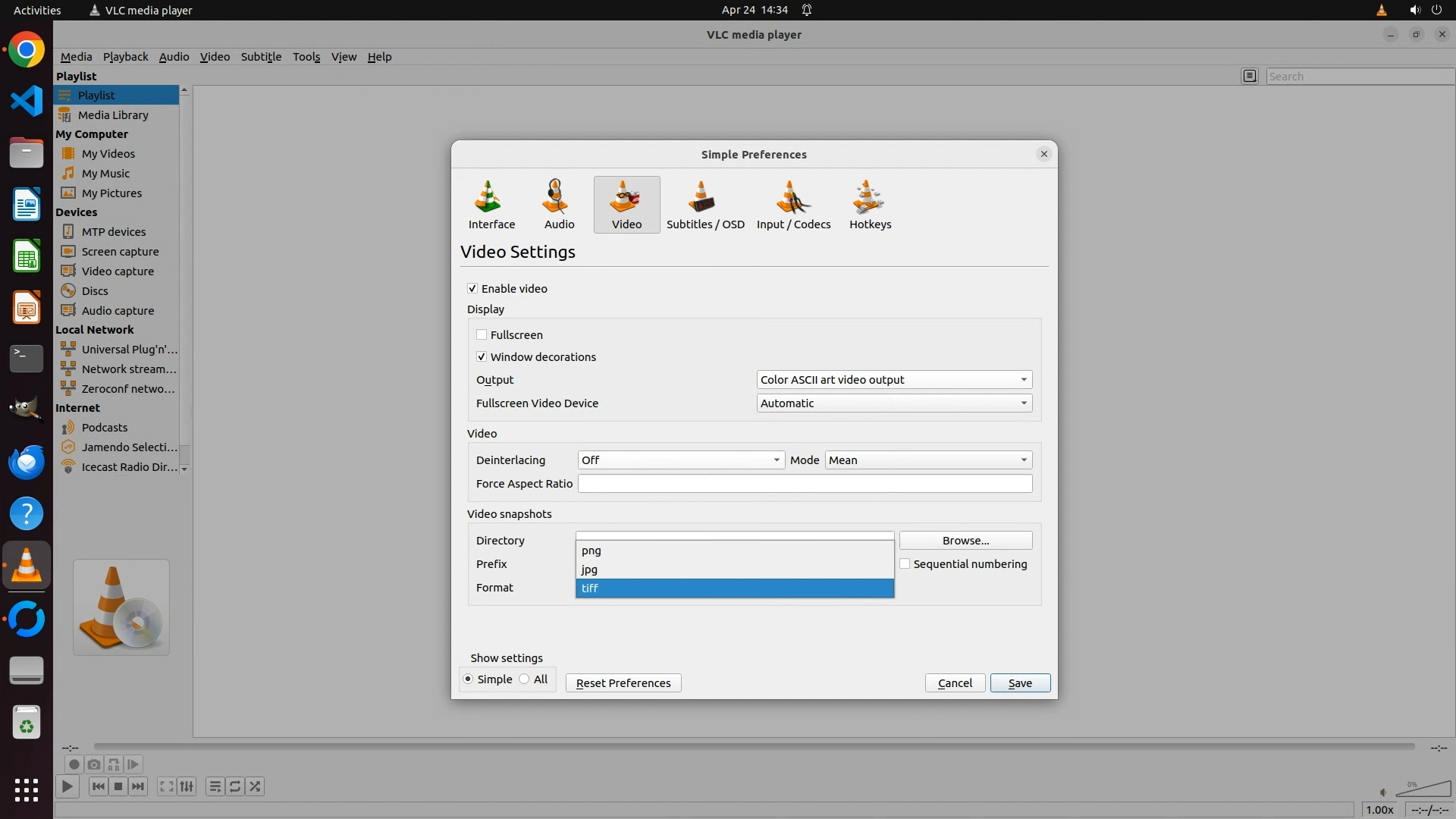Switch to Subtitles / OSD preferences
Image resolution: width=1456 pixels, height=819 pixels.
click(704, 203)
